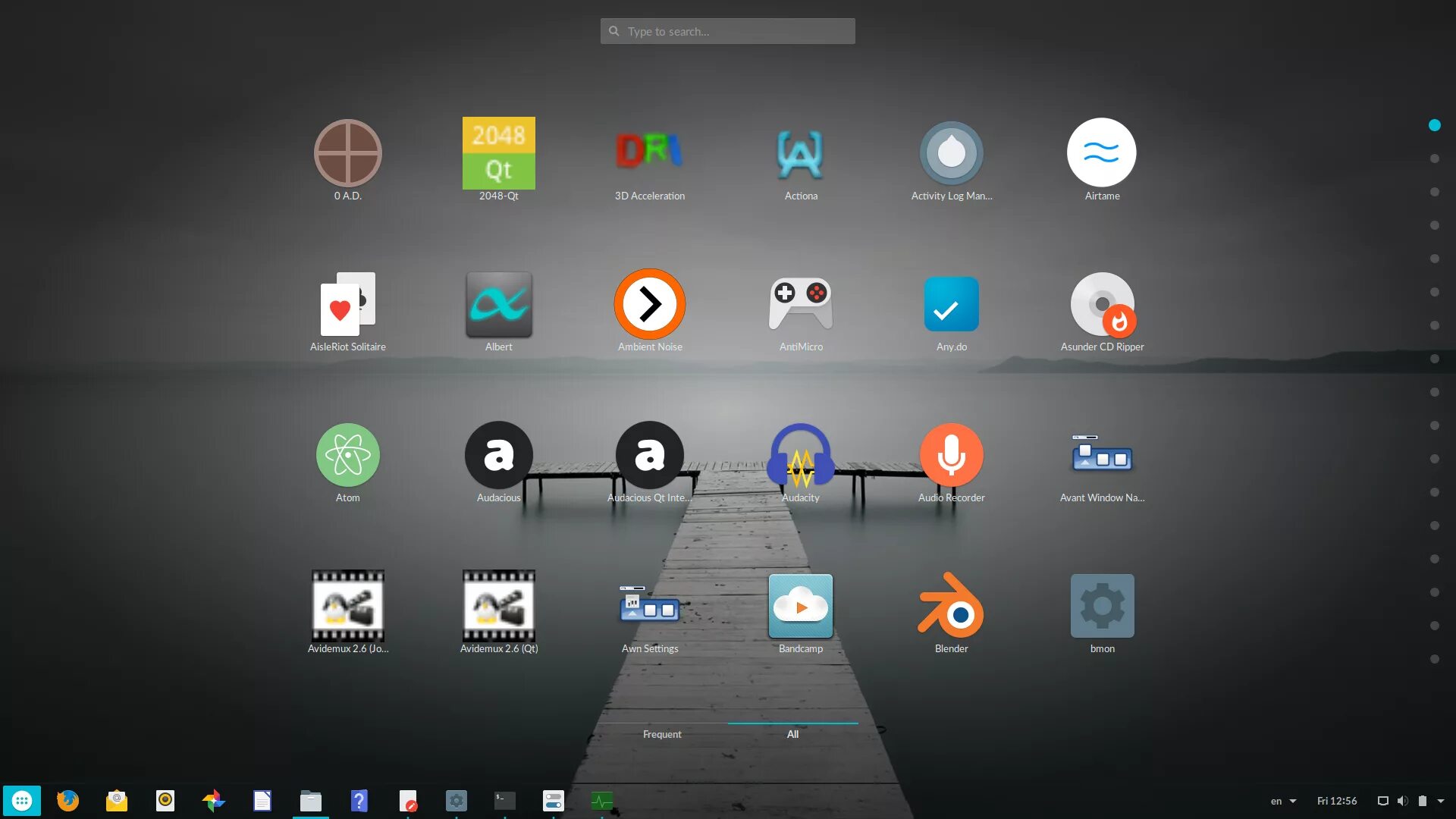Open the file manager taskbar icon
This screenshot has width=1456, height=819.
311,800
